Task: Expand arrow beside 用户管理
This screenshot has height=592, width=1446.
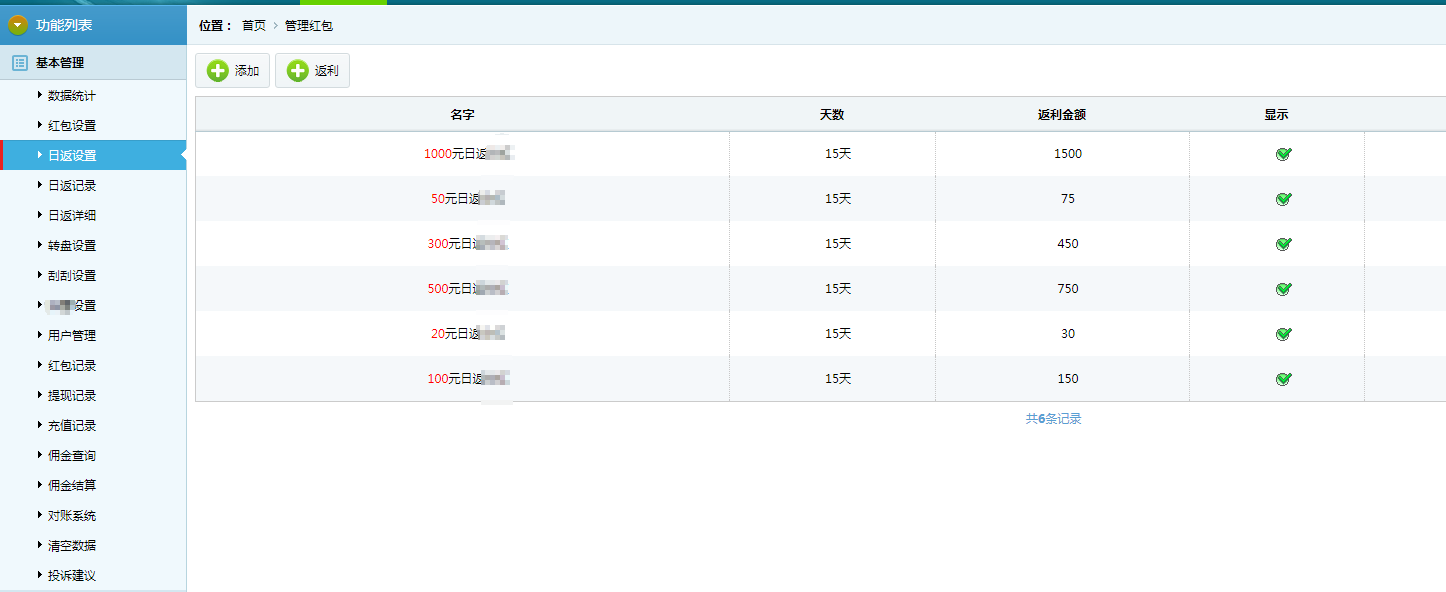Action: coord(40,335)
